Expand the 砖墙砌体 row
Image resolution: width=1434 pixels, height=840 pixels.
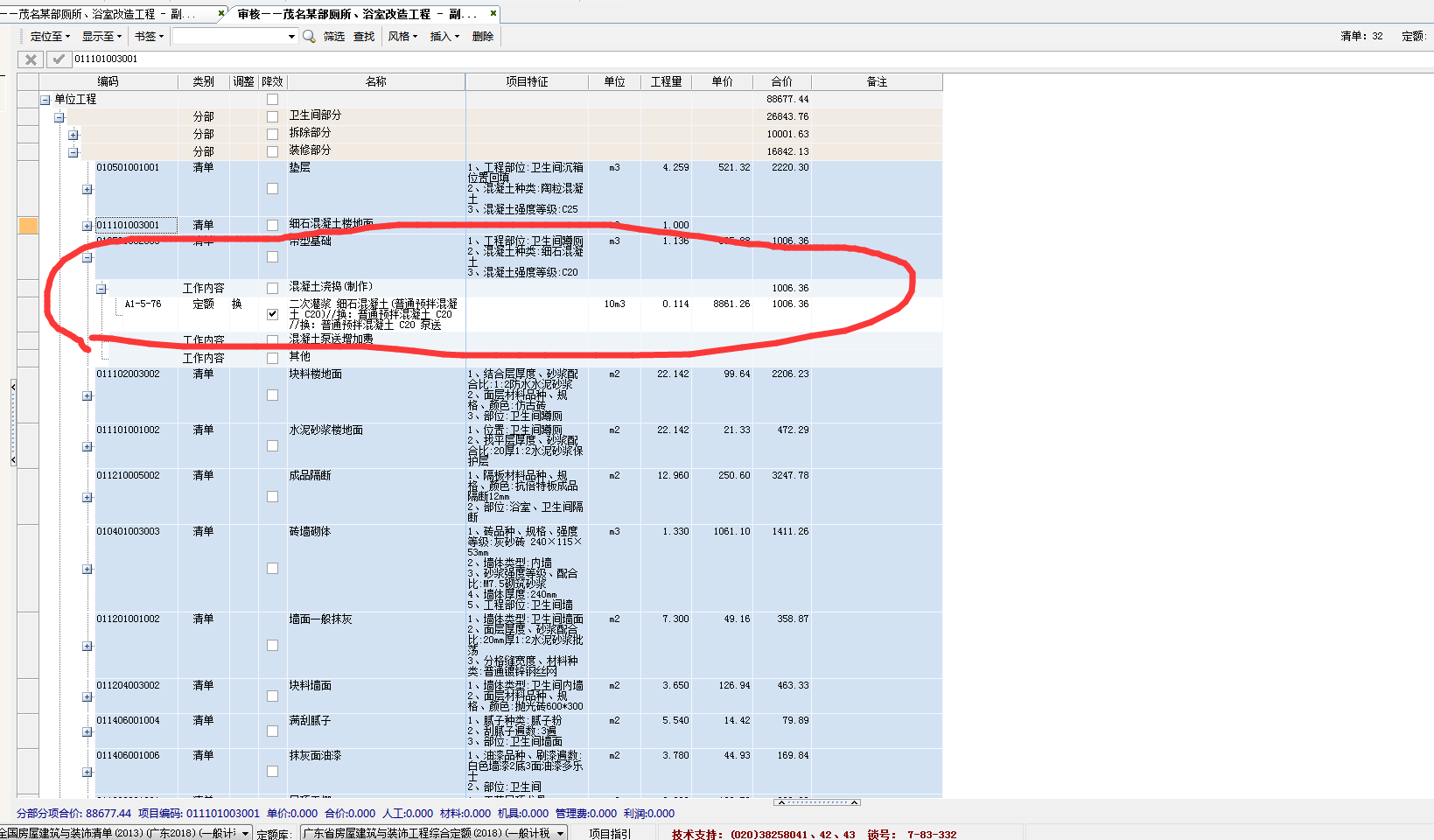[x=87, y=570]
